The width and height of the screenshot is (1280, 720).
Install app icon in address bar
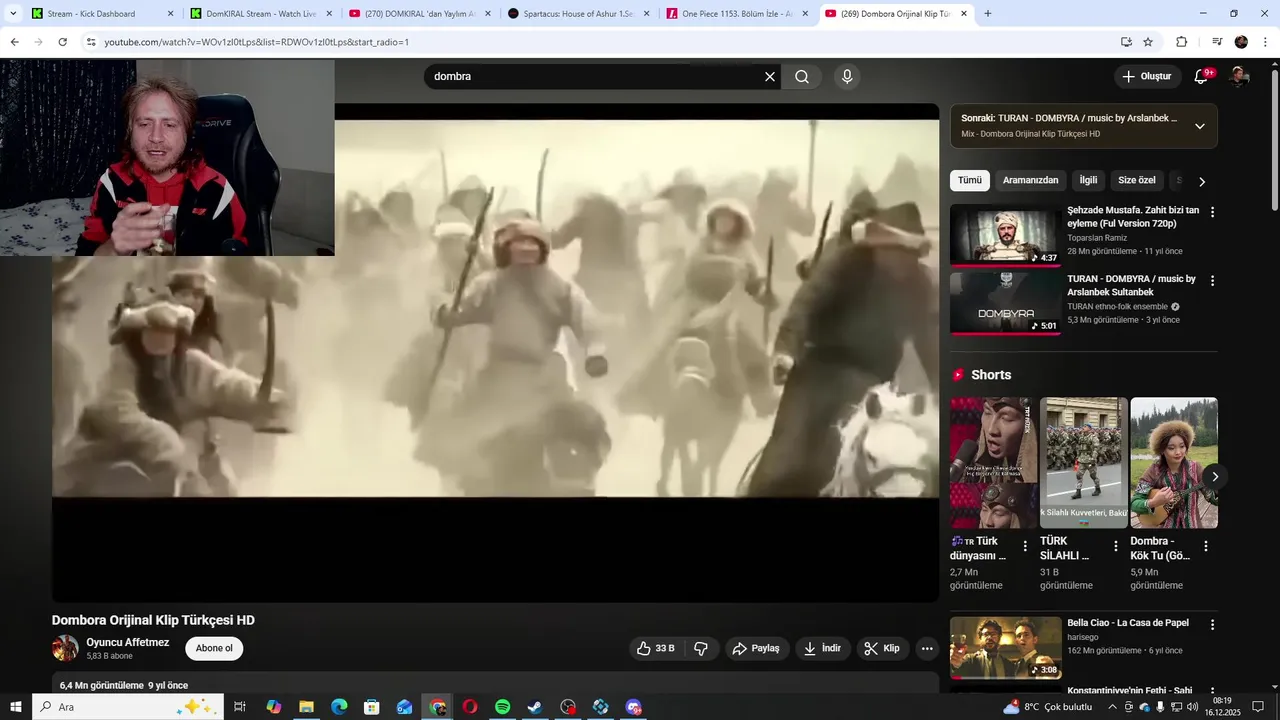tap(1126, 42)
